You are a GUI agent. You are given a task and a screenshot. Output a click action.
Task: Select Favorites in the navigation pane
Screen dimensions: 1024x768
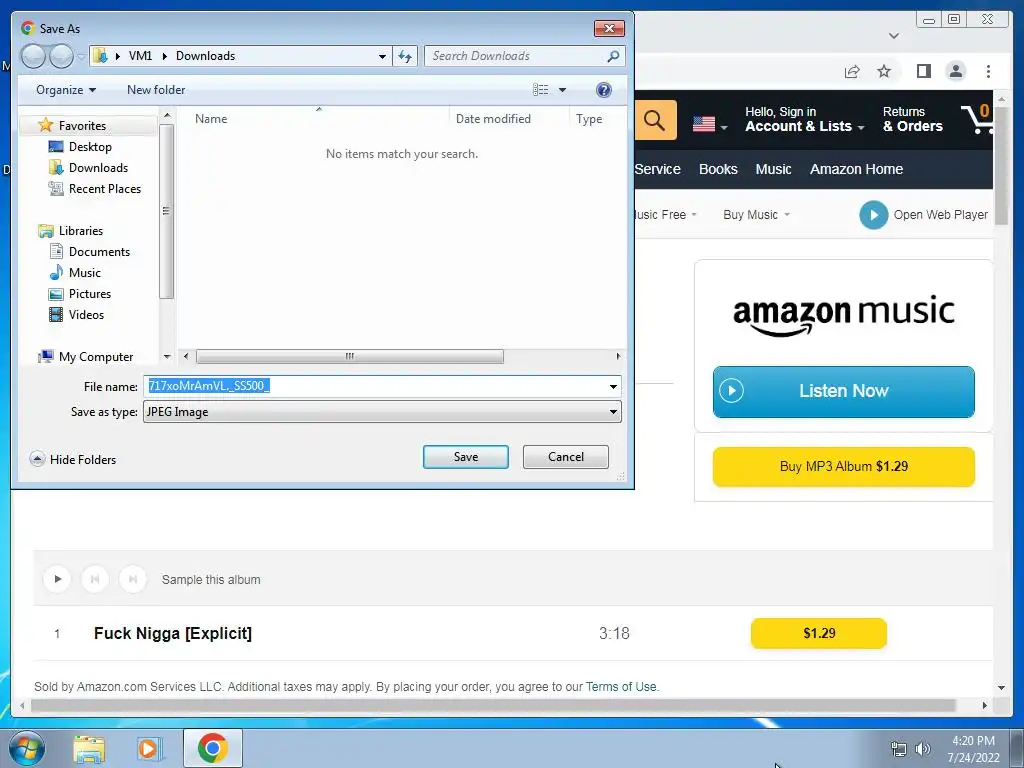[x=82, y=125]
